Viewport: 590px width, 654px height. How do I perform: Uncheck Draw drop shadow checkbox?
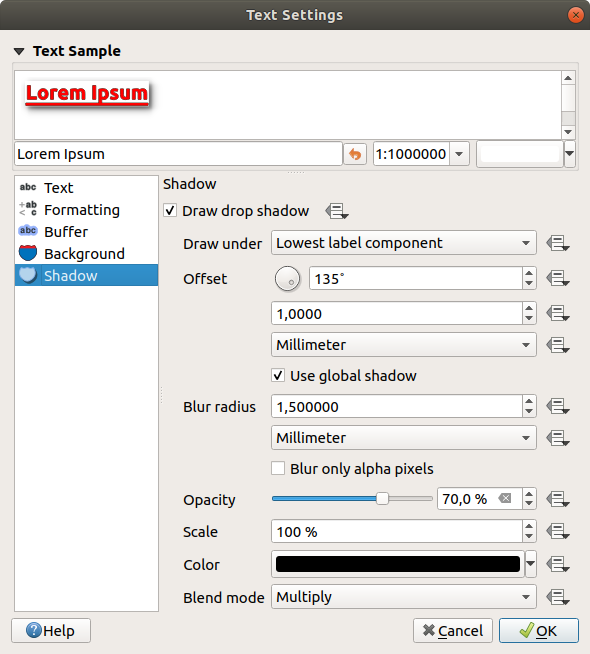coord(170,210)
